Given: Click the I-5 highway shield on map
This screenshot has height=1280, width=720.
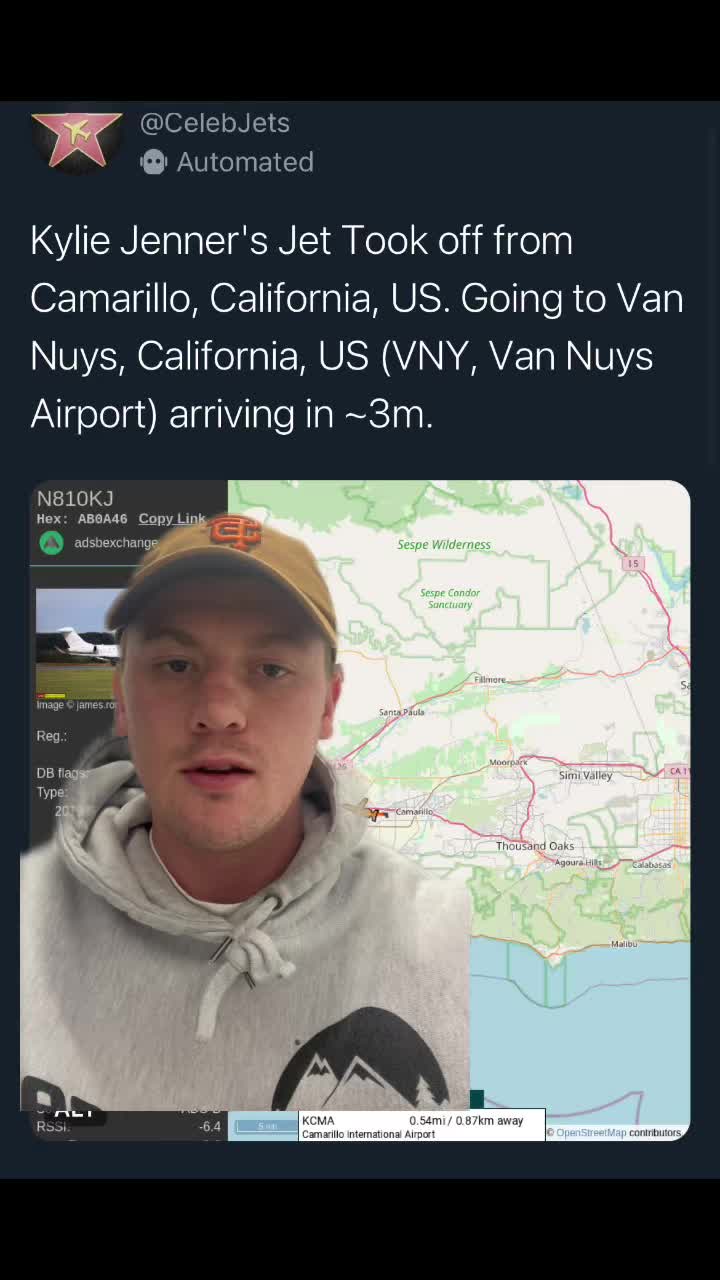Looking at the screenshot, I should (x=632, y=564).
